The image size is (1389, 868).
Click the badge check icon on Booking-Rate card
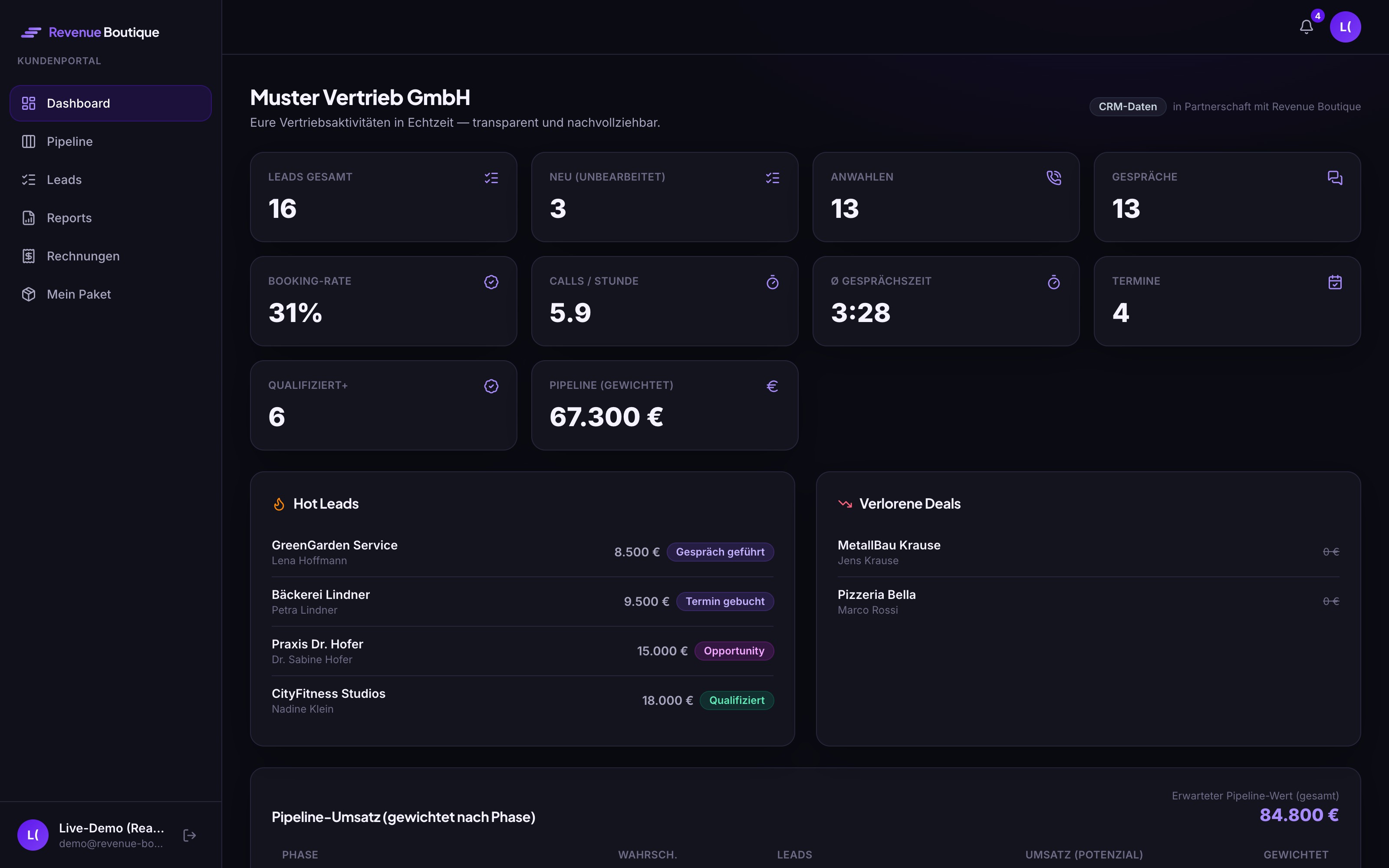coord(491,282)
